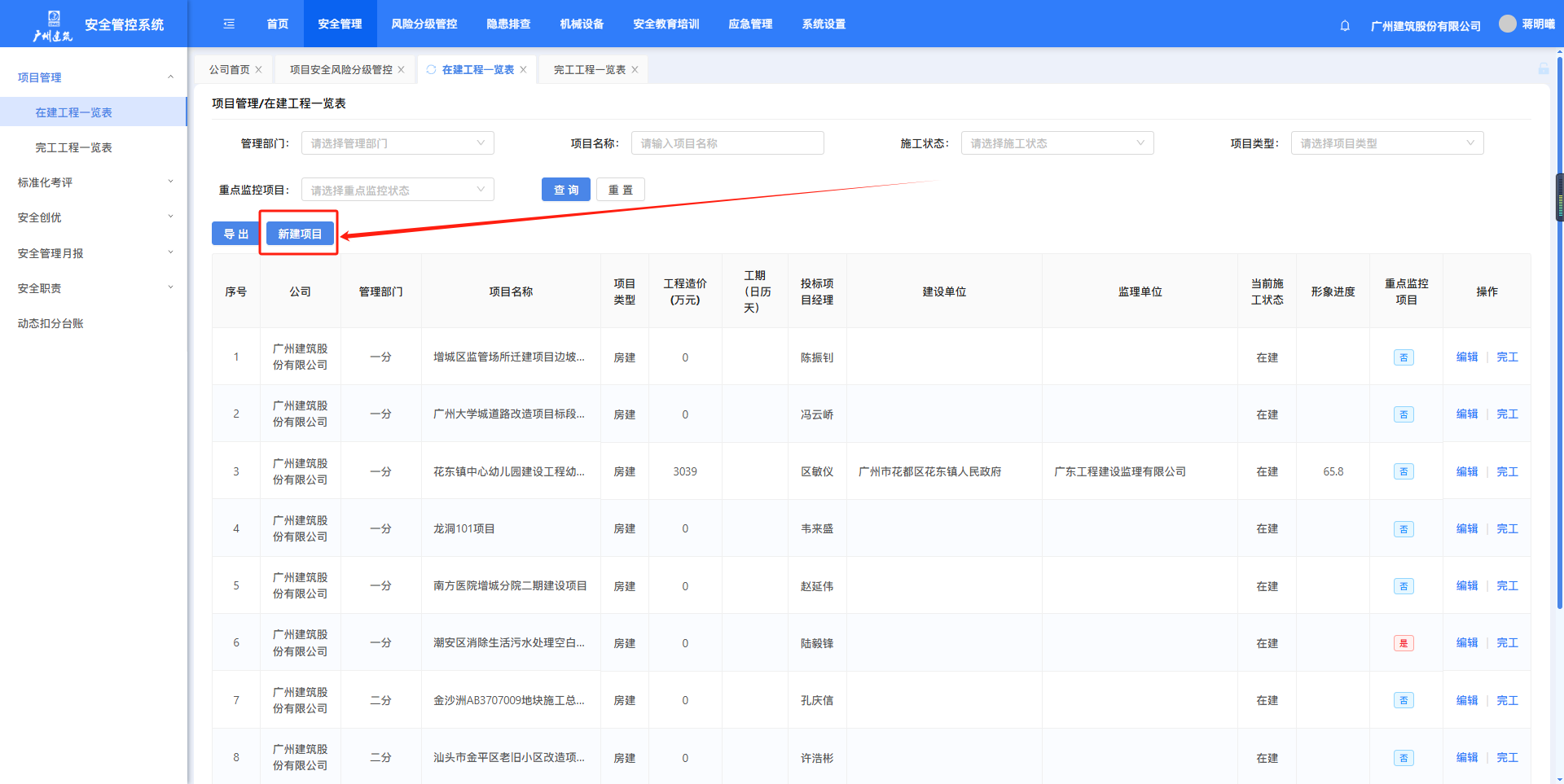Close the 项目安全风险分级管控 tab
The width and height of the screenshot is (1564, 784).
point(402,70)
